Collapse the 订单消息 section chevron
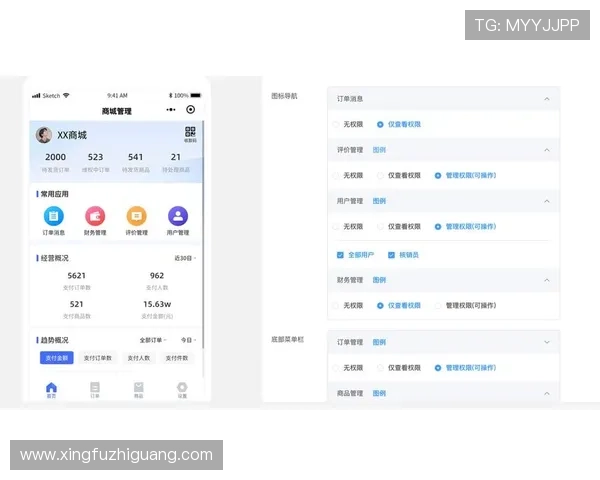The height and width of the screenshot is (480, 600). tap(547, 99)
